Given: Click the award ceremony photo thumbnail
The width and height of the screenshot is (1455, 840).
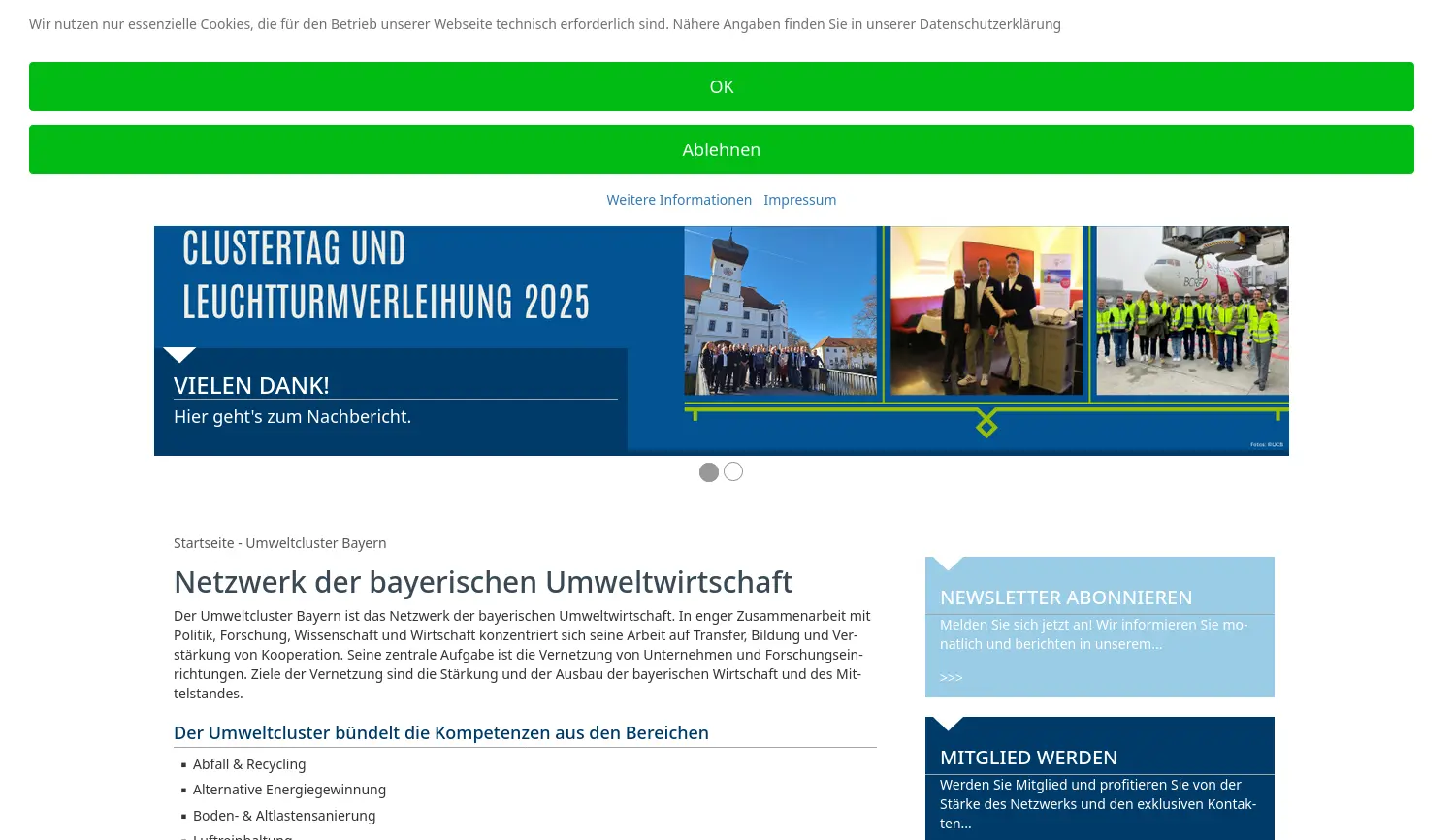Looking at the screenshot, I should click(986, 310).
